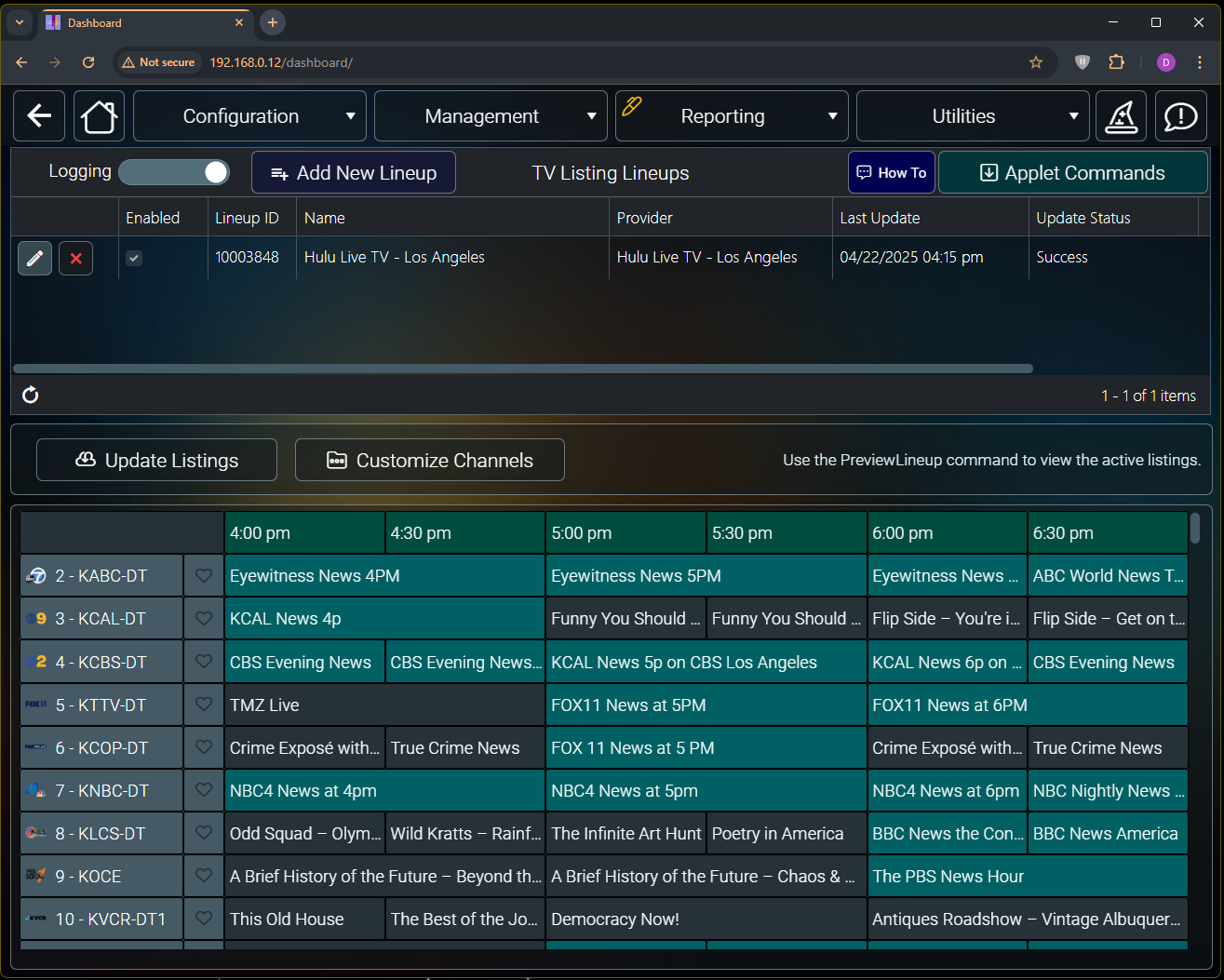The image size is (1224, 980).
Task: Click the dashboard back arrow button
Action: pos(39,116)
